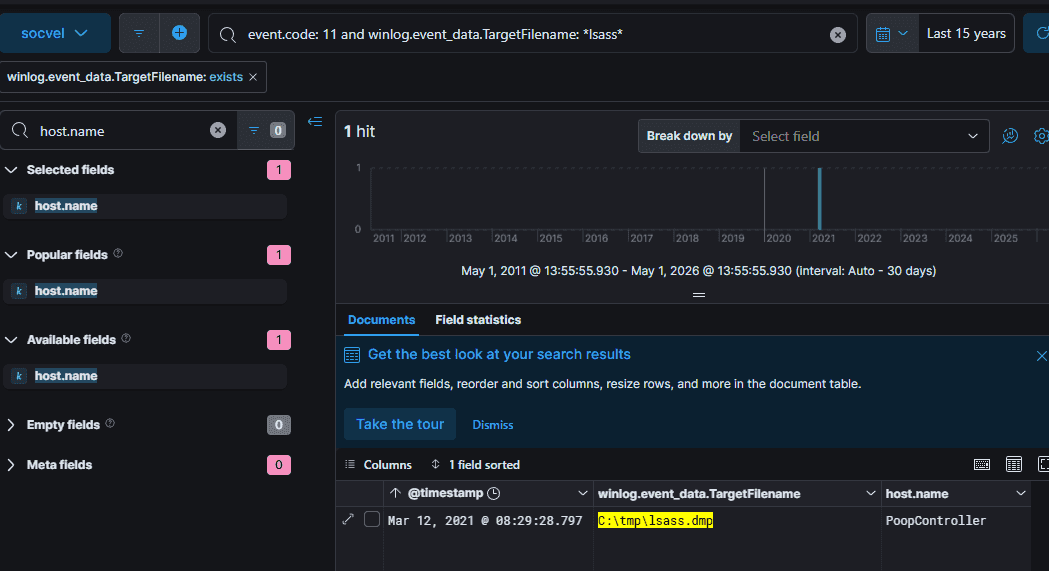Open the calendar quick date menu
Screen dimensions: 1049x571
(x=891, y=33)
